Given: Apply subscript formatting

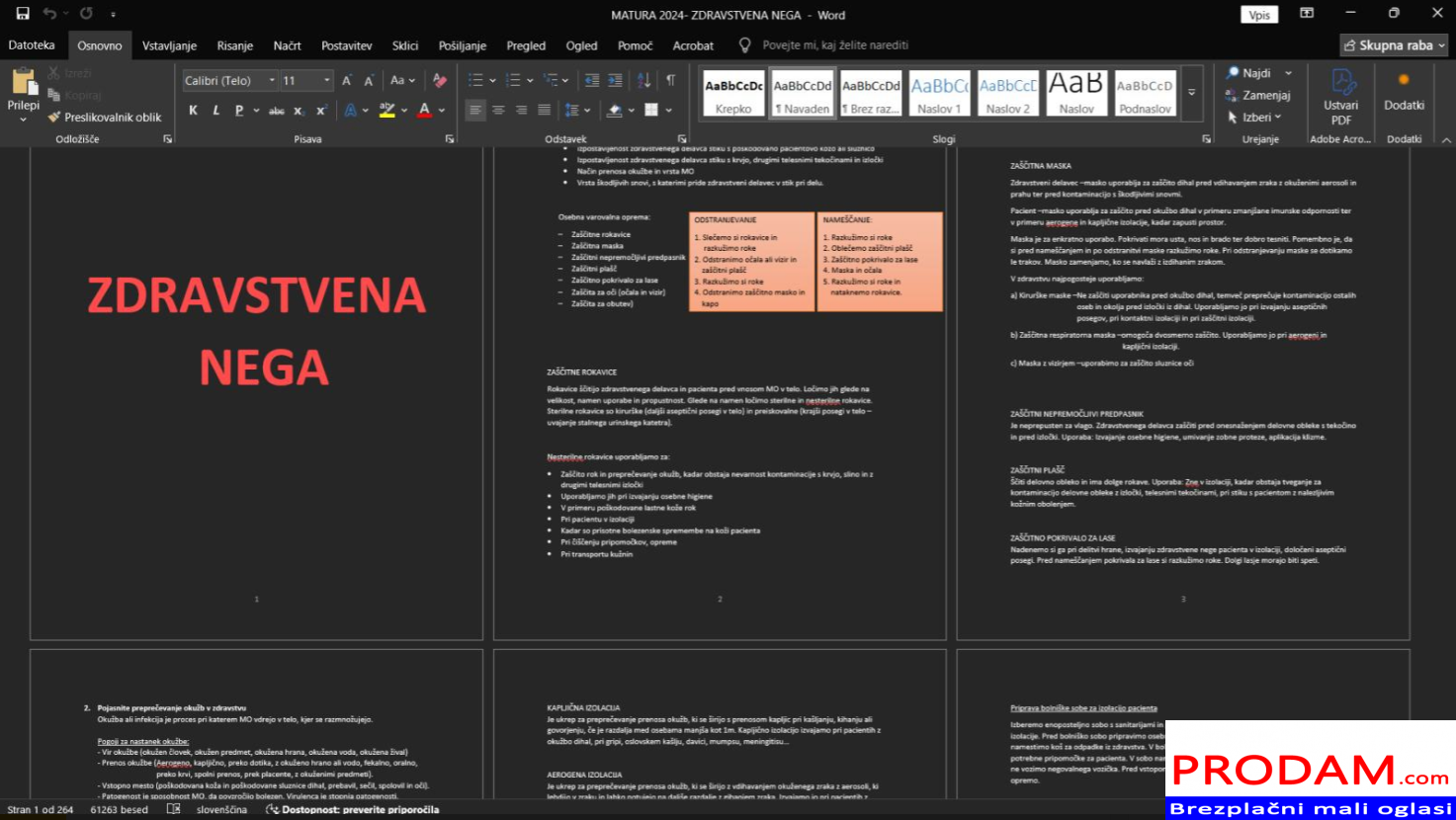Looking at the screenshot, I should (x=299, y=111).
